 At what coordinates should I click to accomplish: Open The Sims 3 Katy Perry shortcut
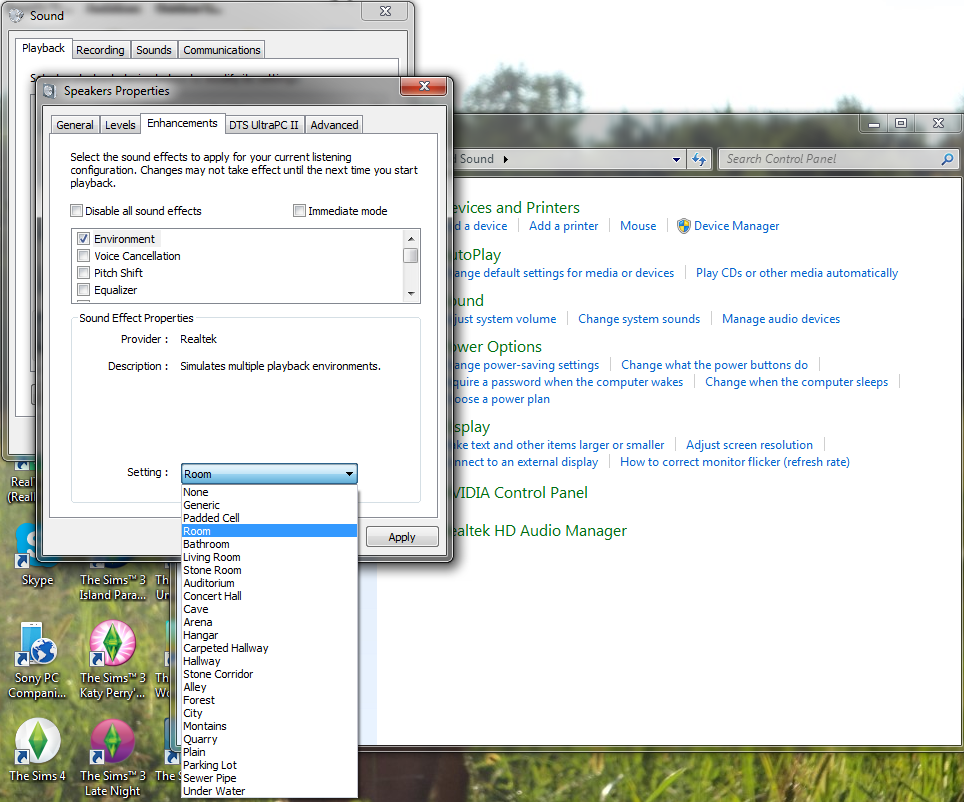tap(112, 646)
